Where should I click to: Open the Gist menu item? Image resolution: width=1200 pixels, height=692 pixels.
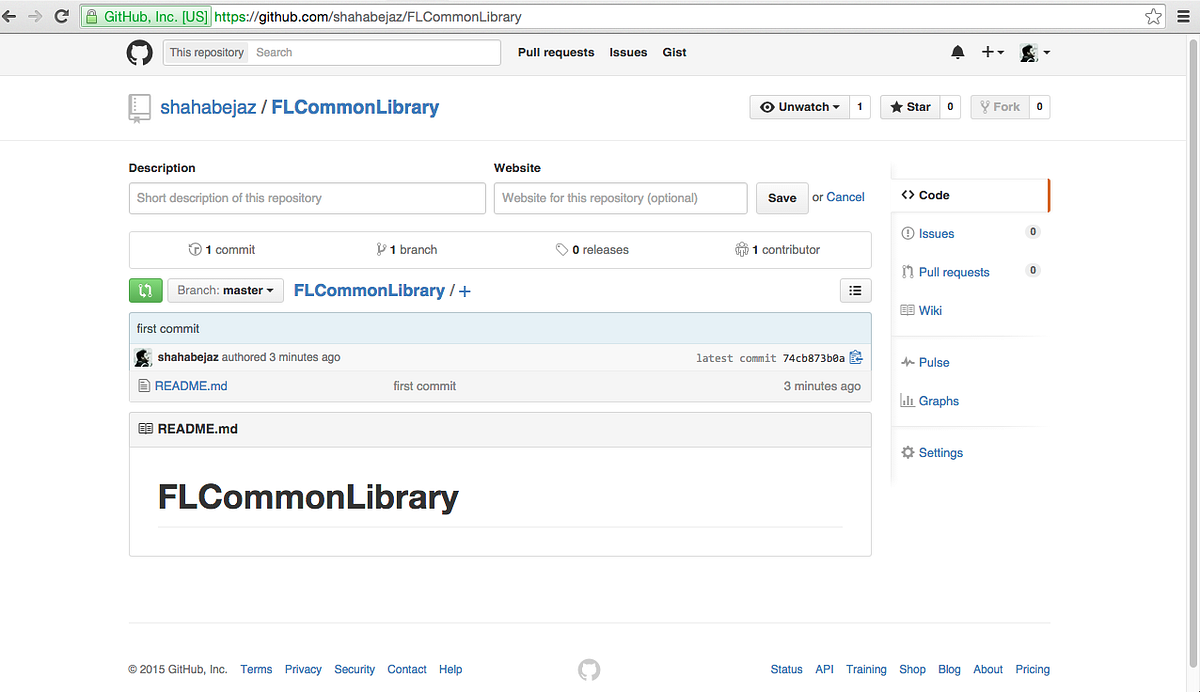pyautogui.click(x=674, y=52)
